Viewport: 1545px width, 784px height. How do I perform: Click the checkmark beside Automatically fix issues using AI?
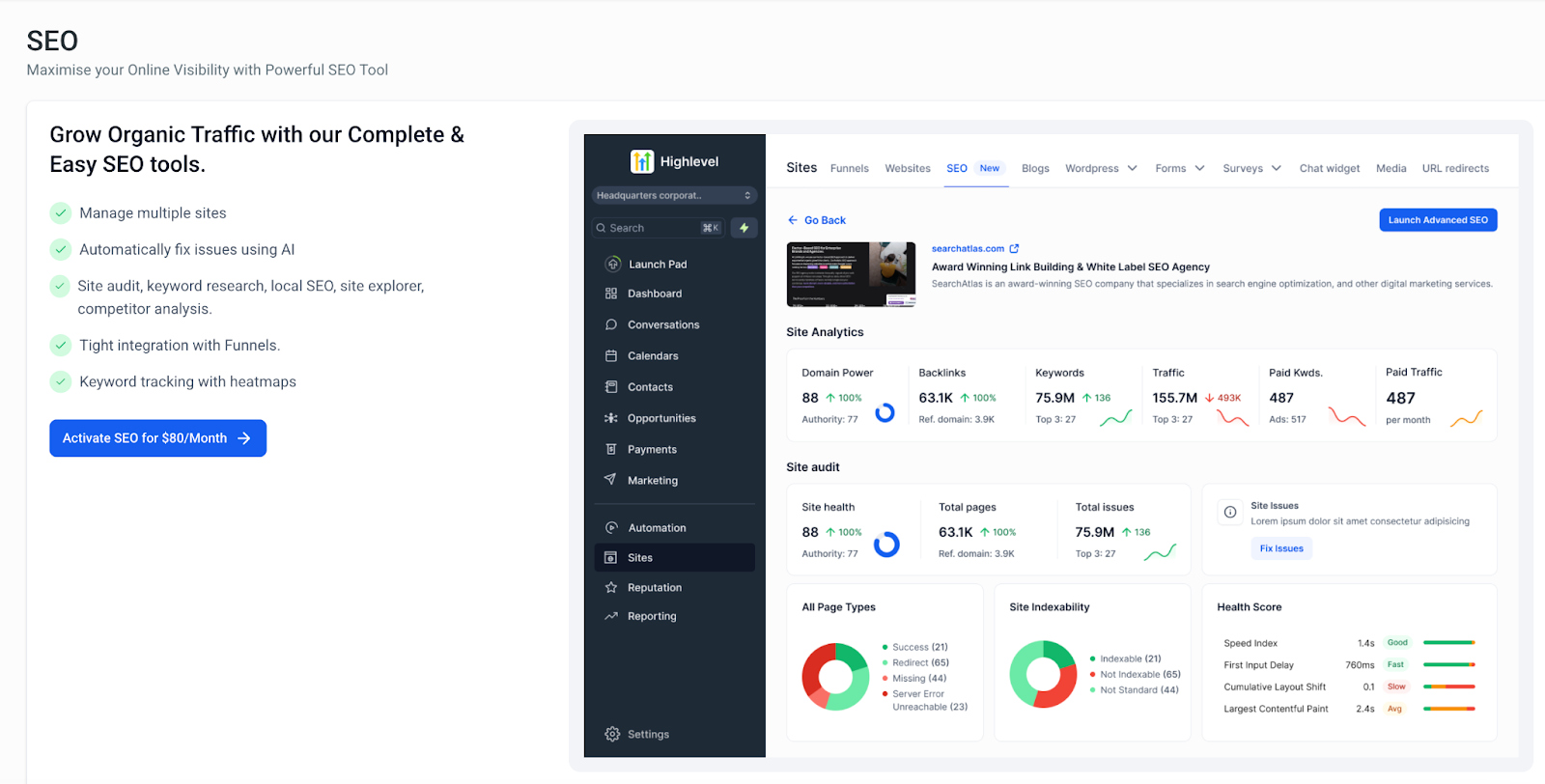pyautogui.click(x=61, y=249)
